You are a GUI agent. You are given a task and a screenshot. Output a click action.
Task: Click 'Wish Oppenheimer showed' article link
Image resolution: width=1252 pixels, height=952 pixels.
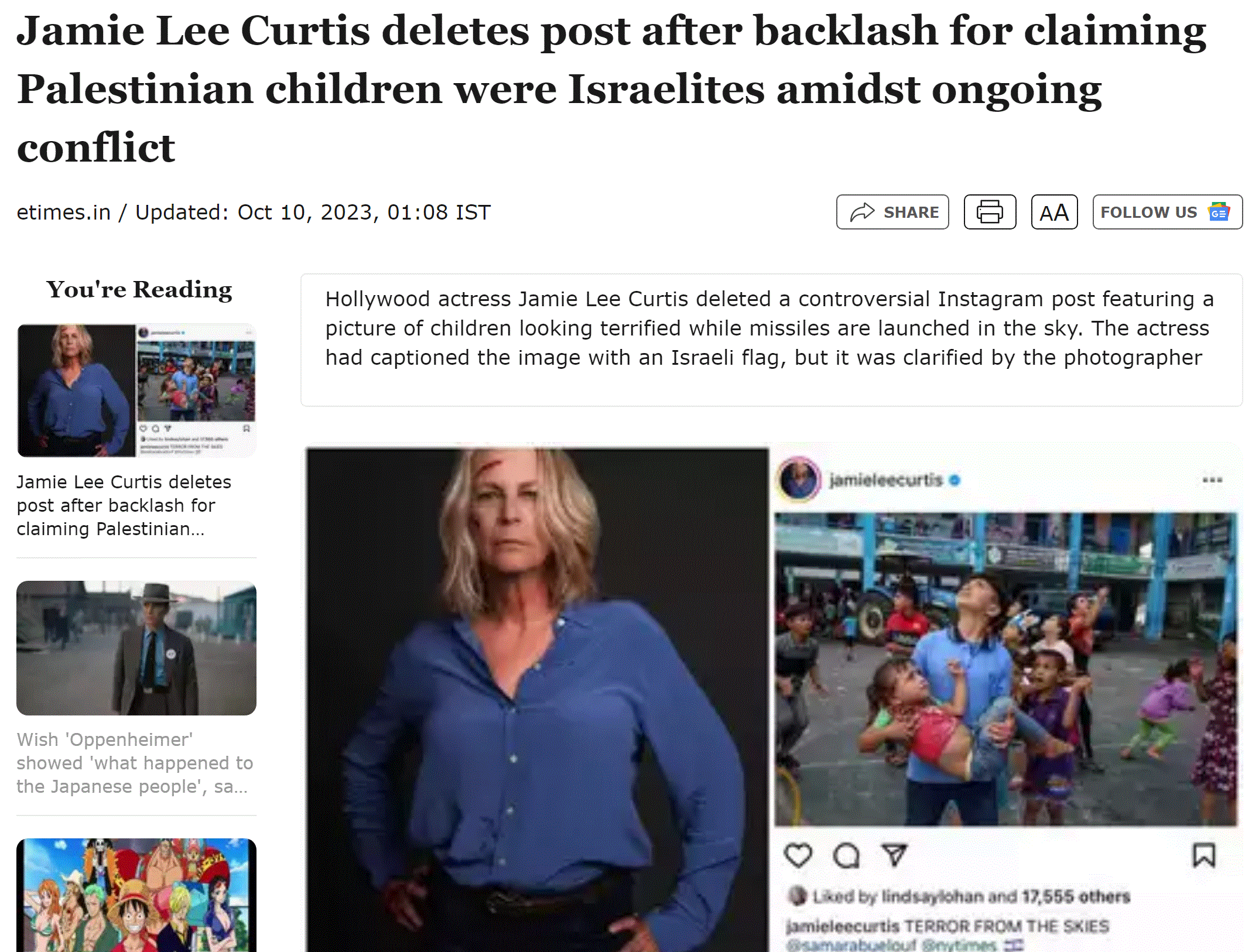(135, 763)
